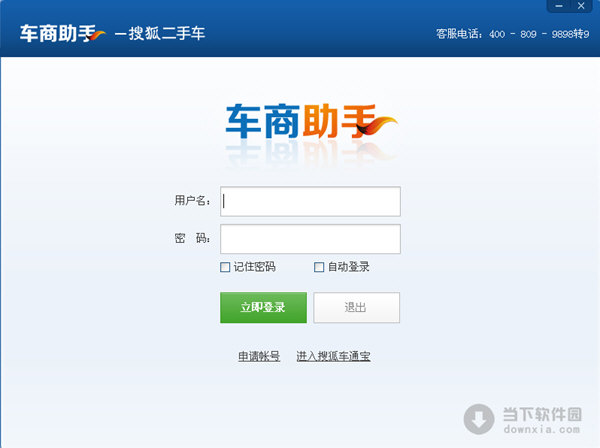The image size is (600, 448).
Task: Enable the 自动登录 checkbox
Action: tap(319, 267)
